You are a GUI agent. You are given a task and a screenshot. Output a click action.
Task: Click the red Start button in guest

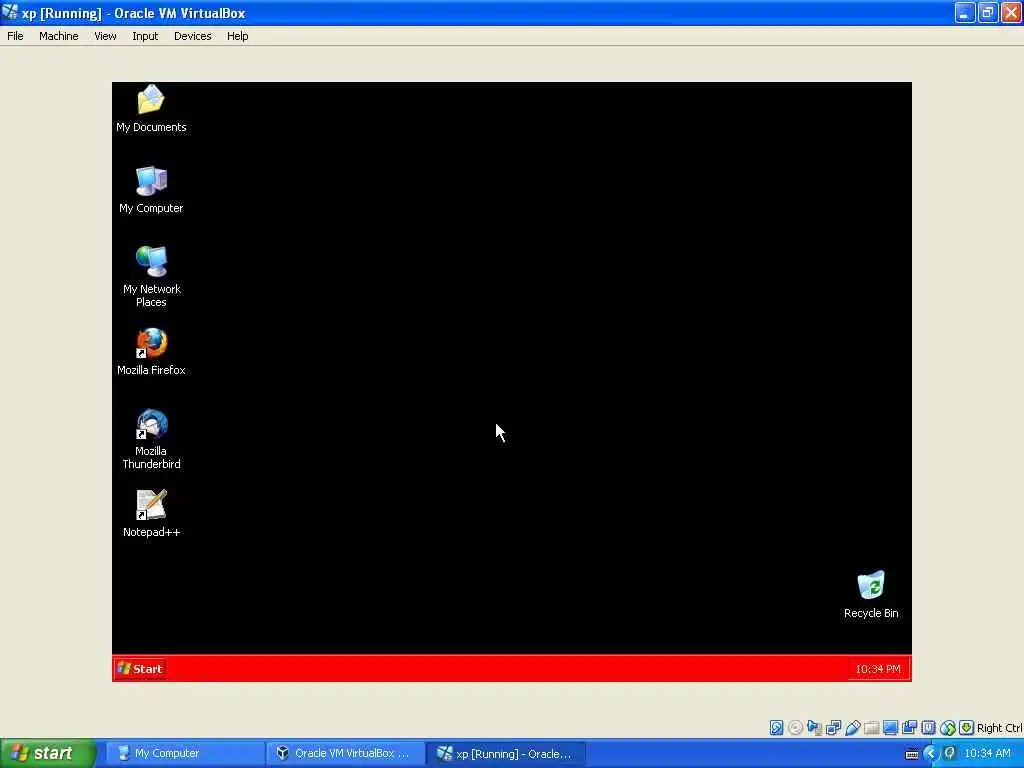pos(140,669)
